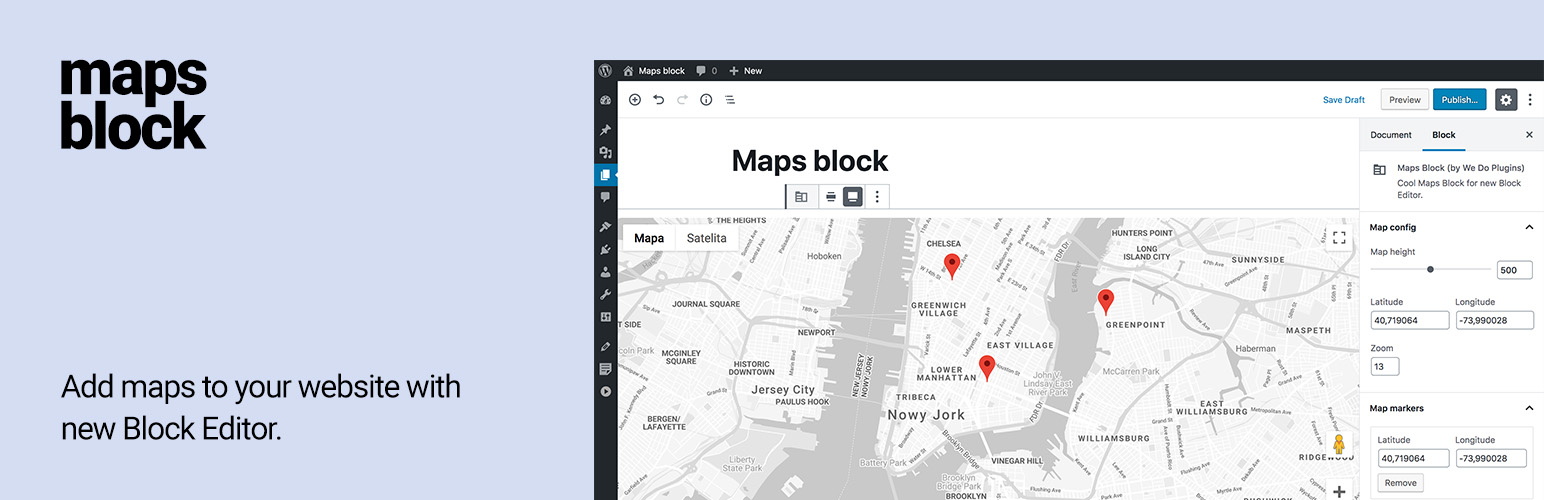Open the Plugins sidebar icon
The height and width of the screenshot is (500, 1544).
coord(605,249)
